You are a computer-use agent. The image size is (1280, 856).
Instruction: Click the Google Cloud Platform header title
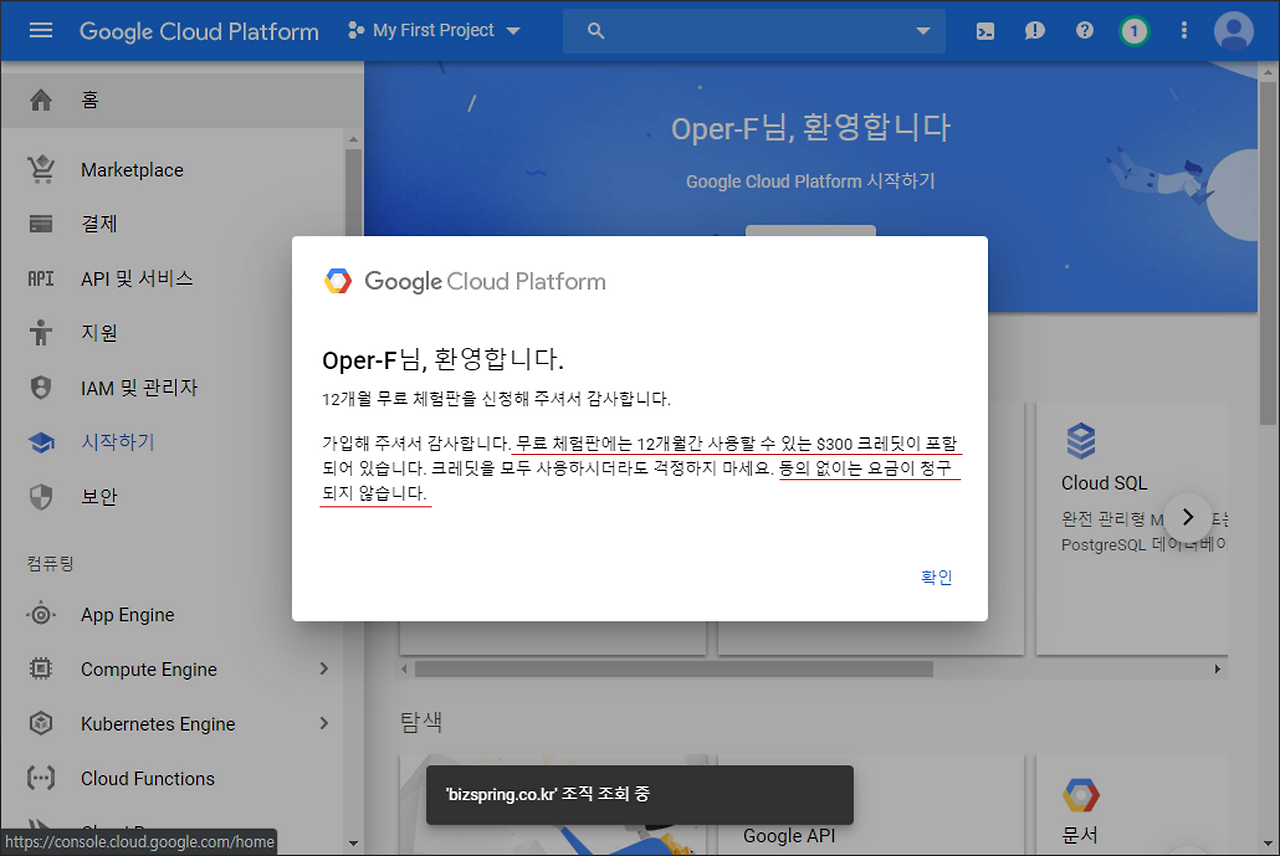pos(199,31)
